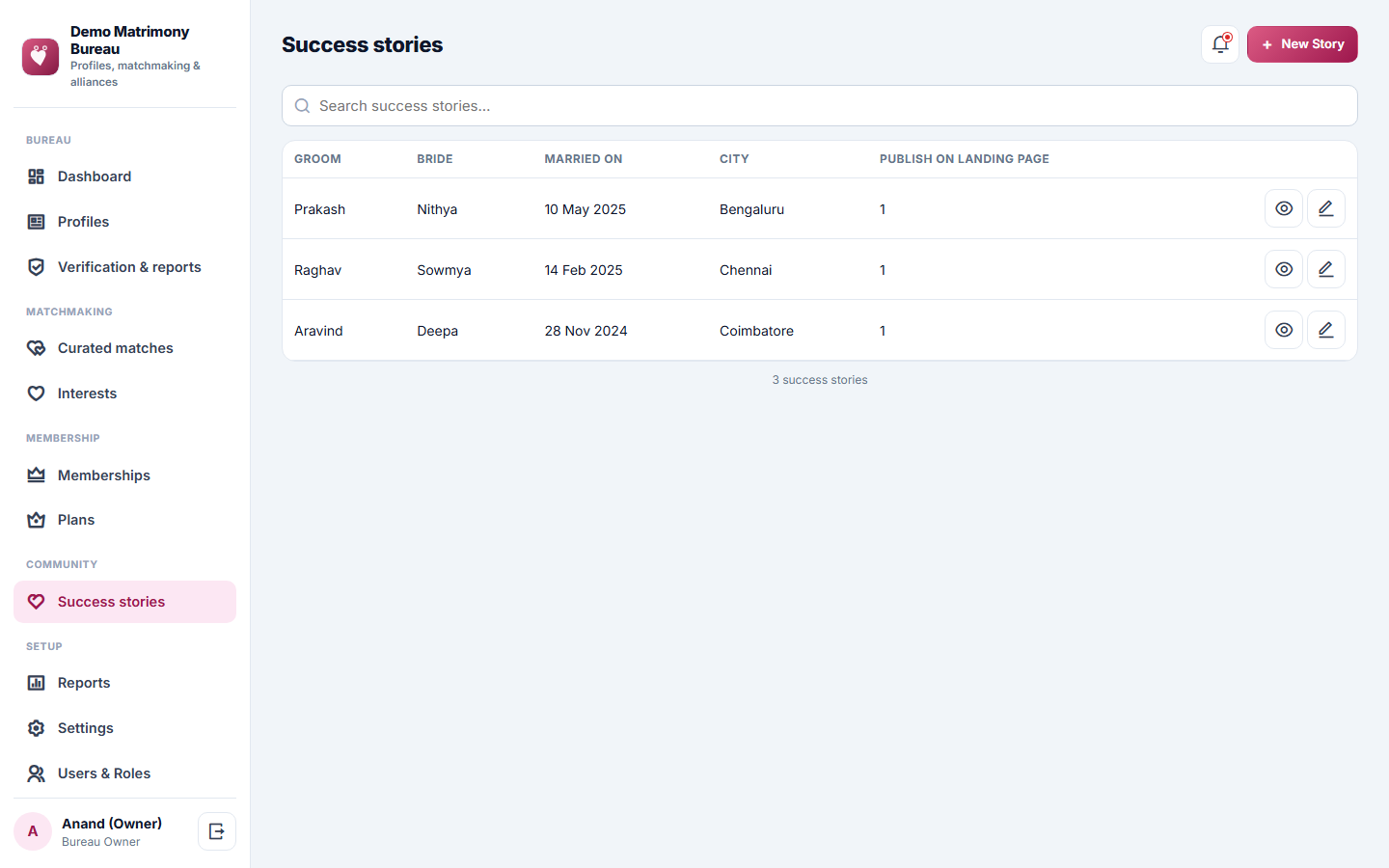Click the date 28 Nov 2024

pos(586,331)
